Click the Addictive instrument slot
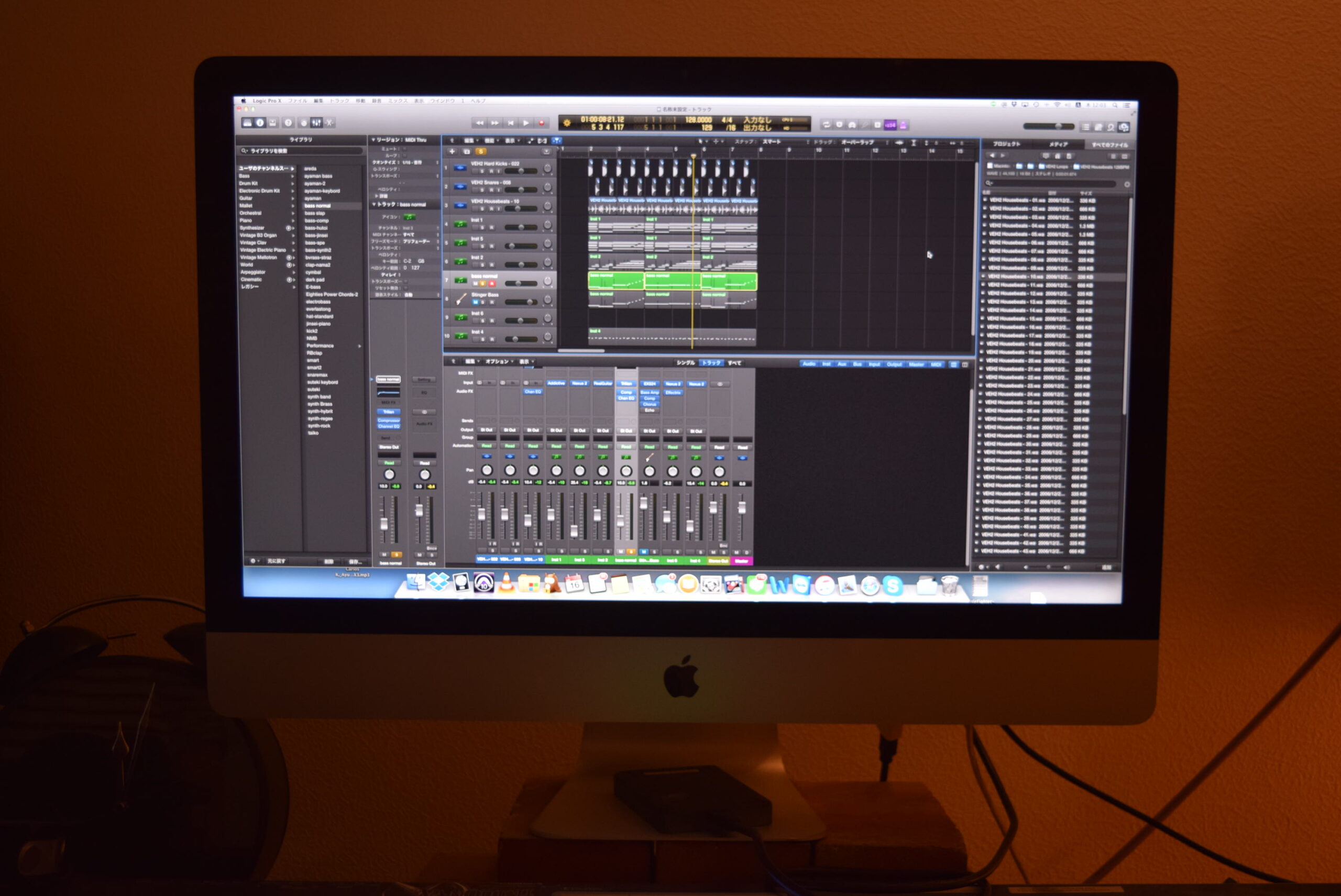1341x896 pixels. point(556,383)
